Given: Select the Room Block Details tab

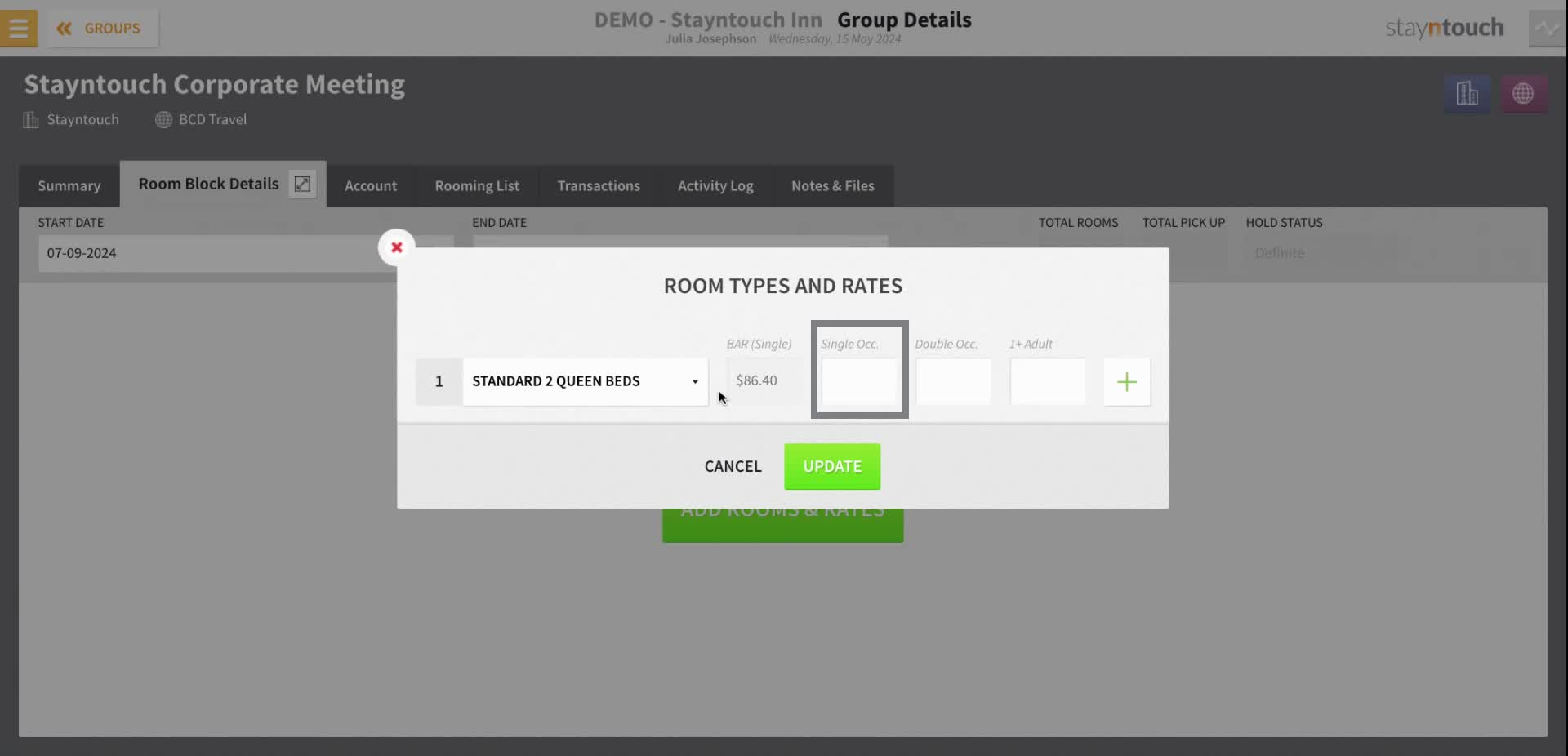Looking at the screenshot, I should (x=208, y=184).
